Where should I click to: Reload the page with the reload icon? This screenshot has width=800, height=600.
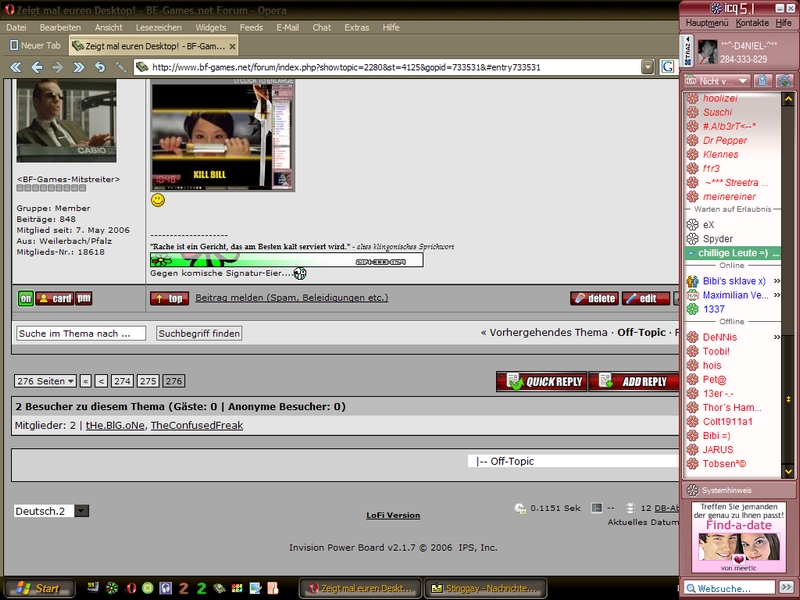coord(100,67)
